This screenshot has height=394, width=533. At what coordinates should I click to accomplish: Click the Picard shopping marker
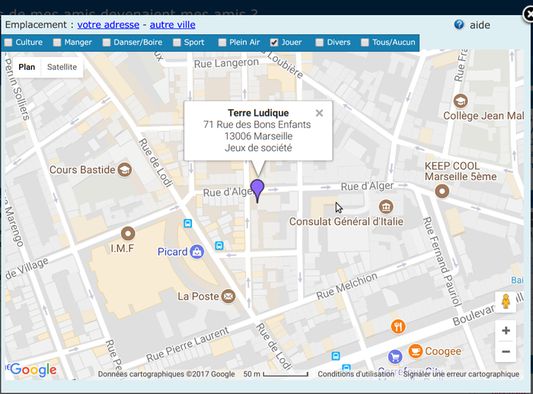tap(197, 252)
